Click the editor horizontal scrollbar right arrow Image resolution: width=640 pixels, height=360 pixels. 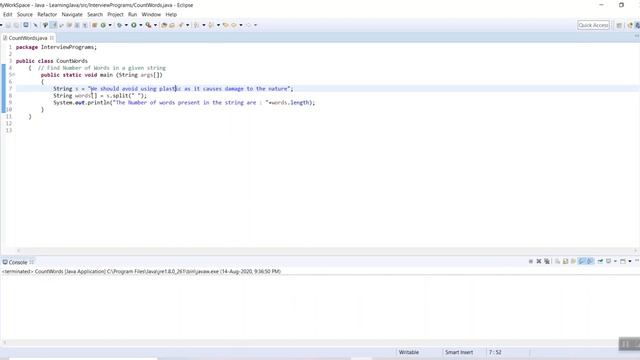click(x=636, y=251)
